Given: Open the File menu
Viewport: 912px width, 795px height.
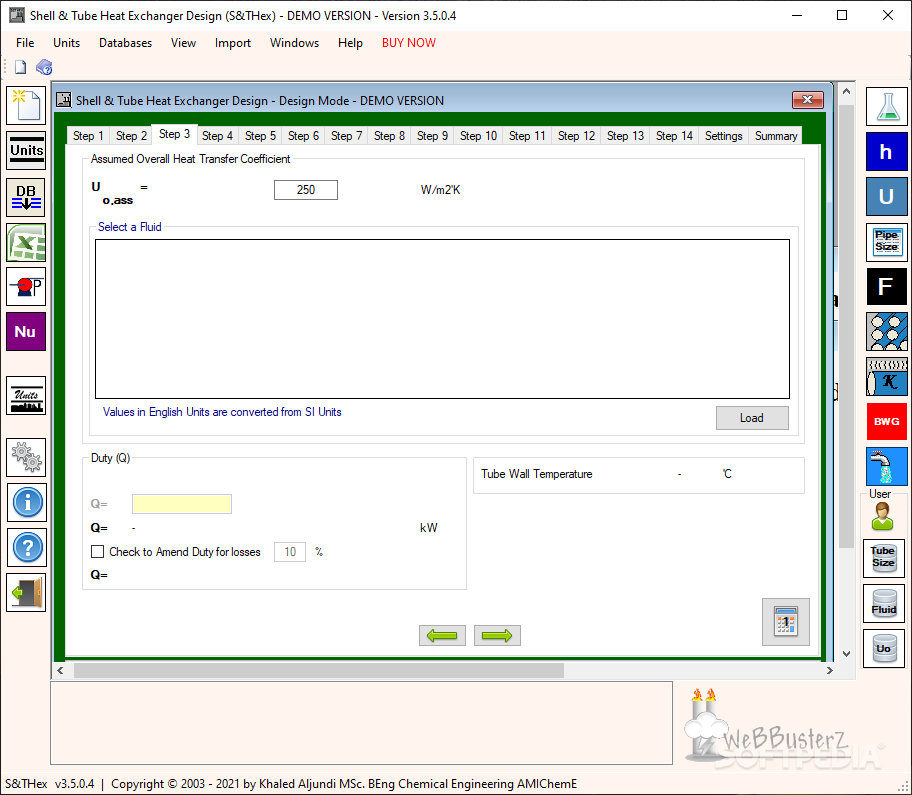Looking at the screenshot, I should pyautogui.click(x=25, y=42).
